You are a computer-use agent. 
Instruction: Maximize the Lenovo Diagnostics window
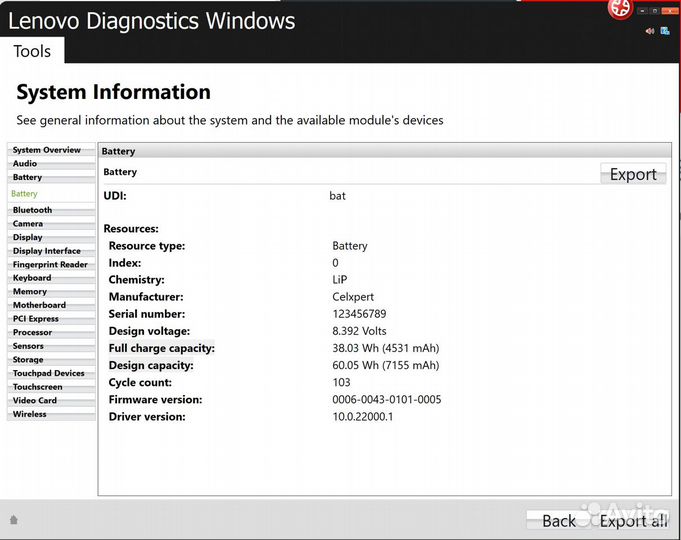pos(655,11)
